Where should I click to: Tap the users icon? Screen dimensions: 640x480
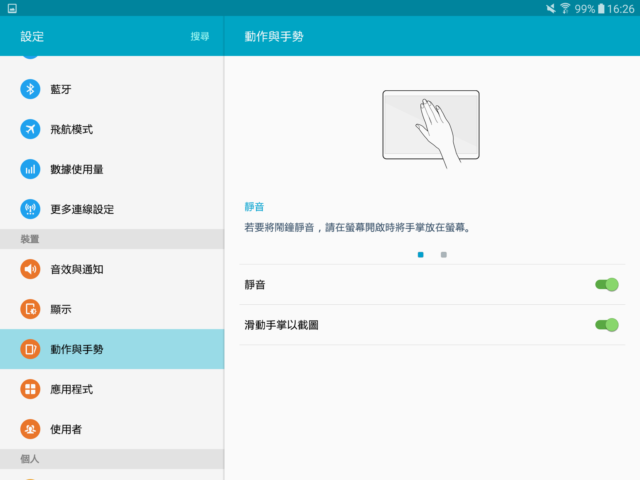coord(30,429)
